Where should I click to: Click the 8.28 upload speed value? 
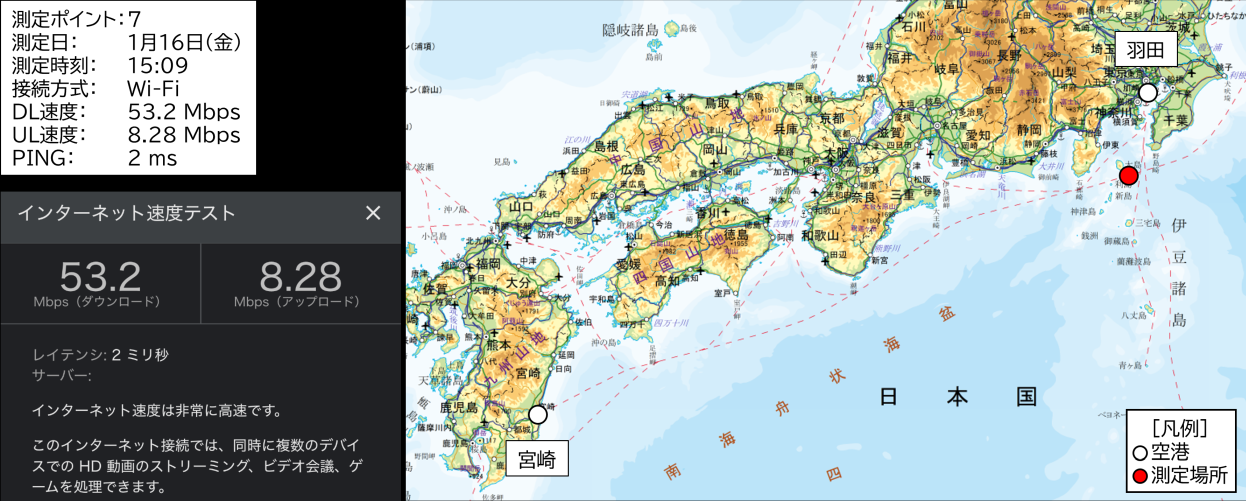tap(301, 277)
